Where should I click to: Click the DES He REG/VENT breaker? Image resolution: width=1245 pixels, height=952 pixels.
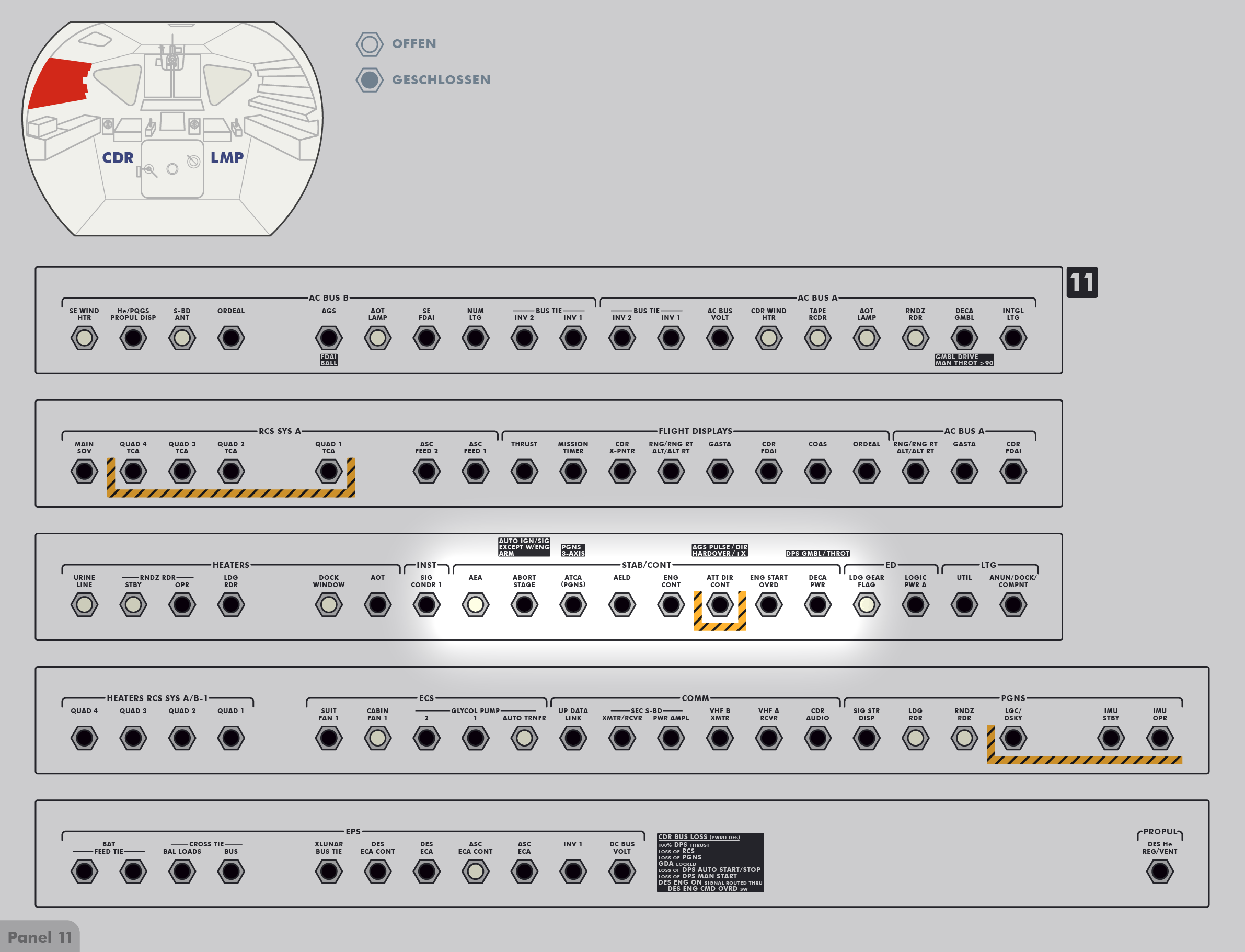pos(1159,871)
